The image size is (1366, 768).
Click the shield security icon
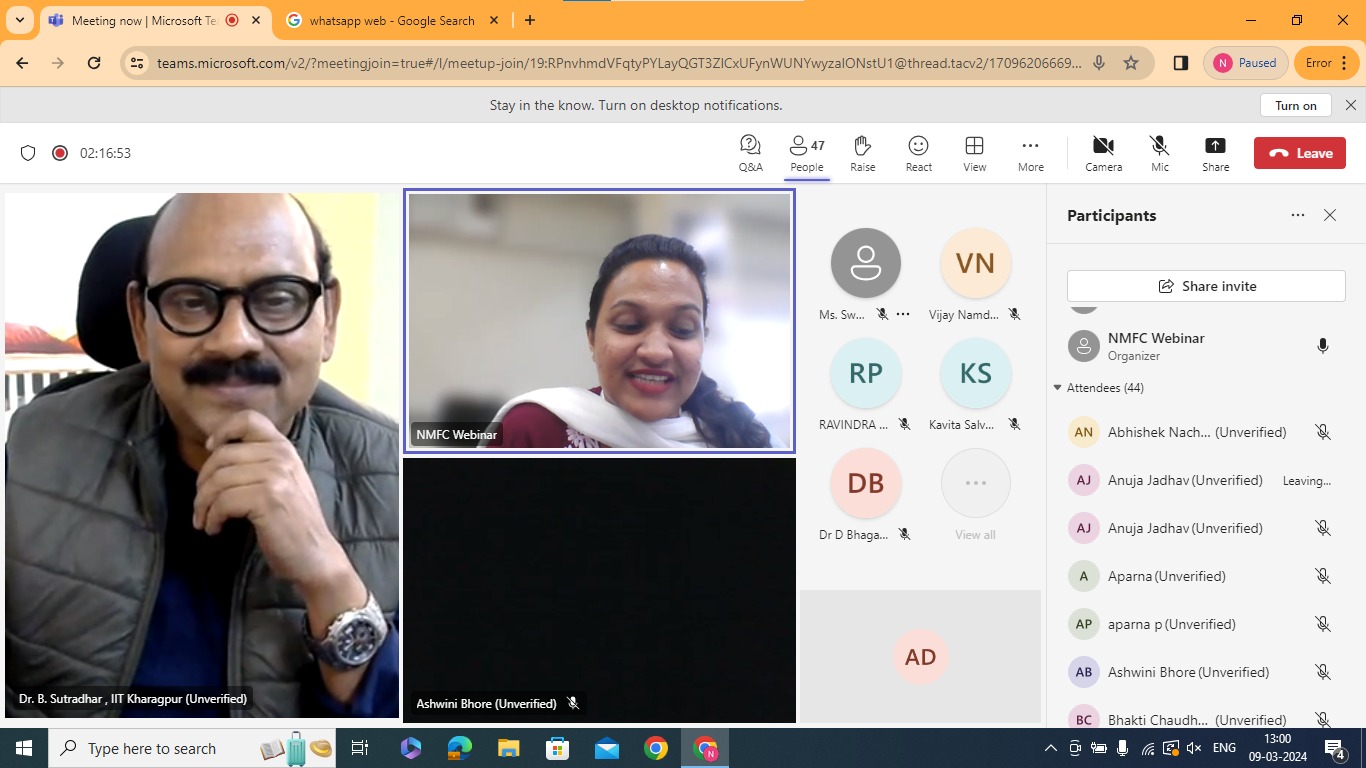click(28, 153)
